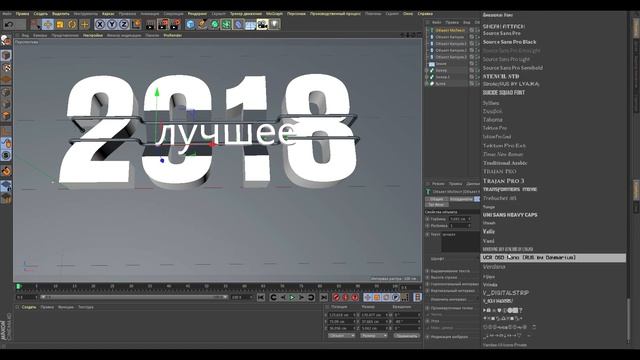Toggle the Z axis lock

pos(124,24)
